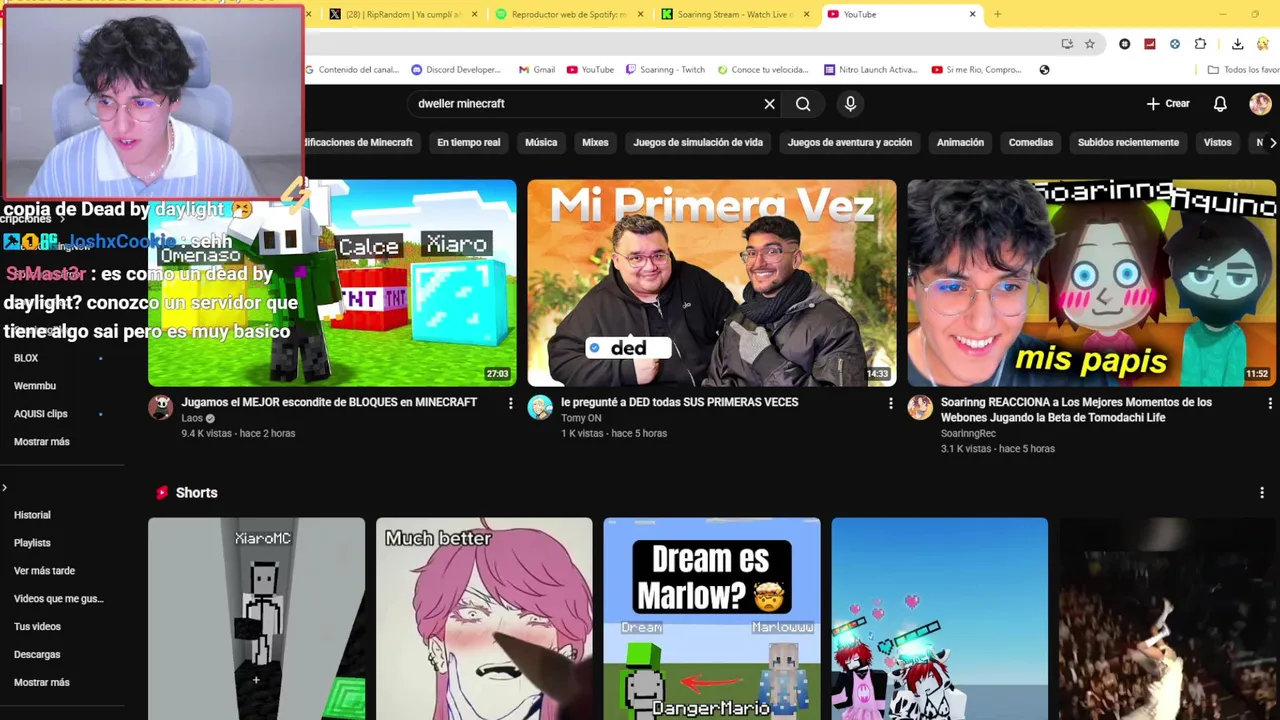Open the Shorts section options menu
Screen dimensions: 1280x720
(1262, 493)
